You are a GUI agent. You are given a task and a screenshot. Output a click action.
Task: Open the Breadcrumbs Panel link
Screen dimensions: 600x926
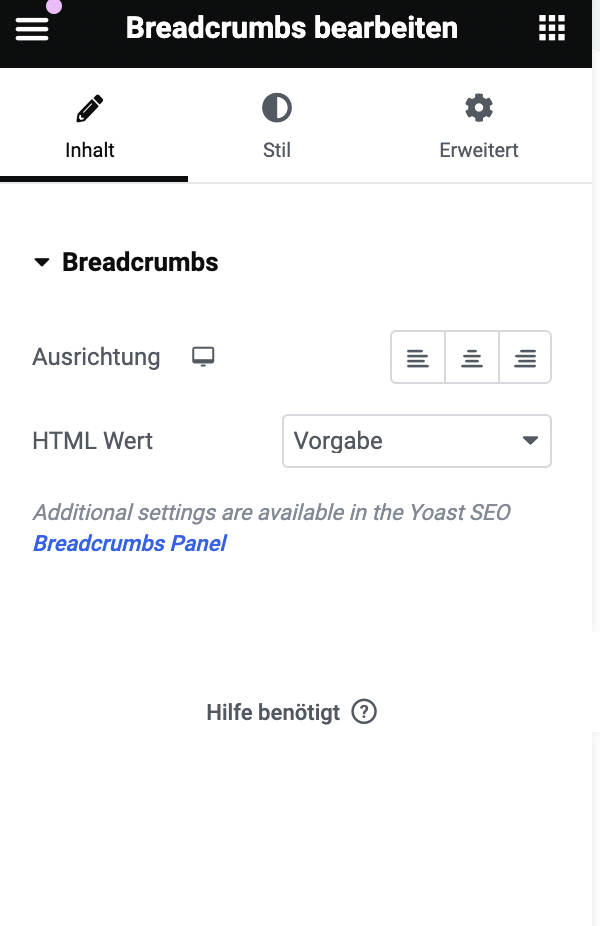coord(130,543)
